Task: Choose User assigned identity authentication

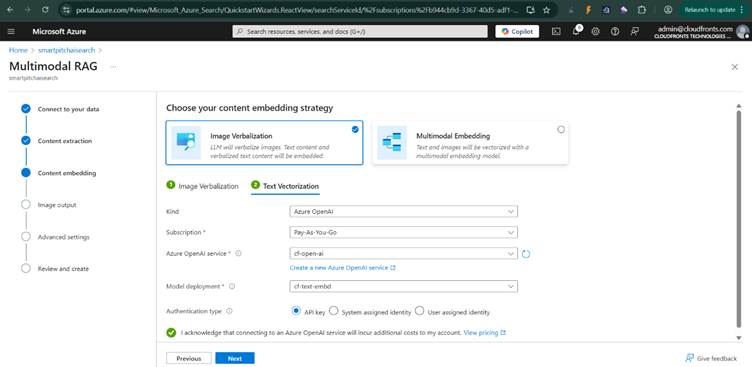Action: tap(420, 311)
